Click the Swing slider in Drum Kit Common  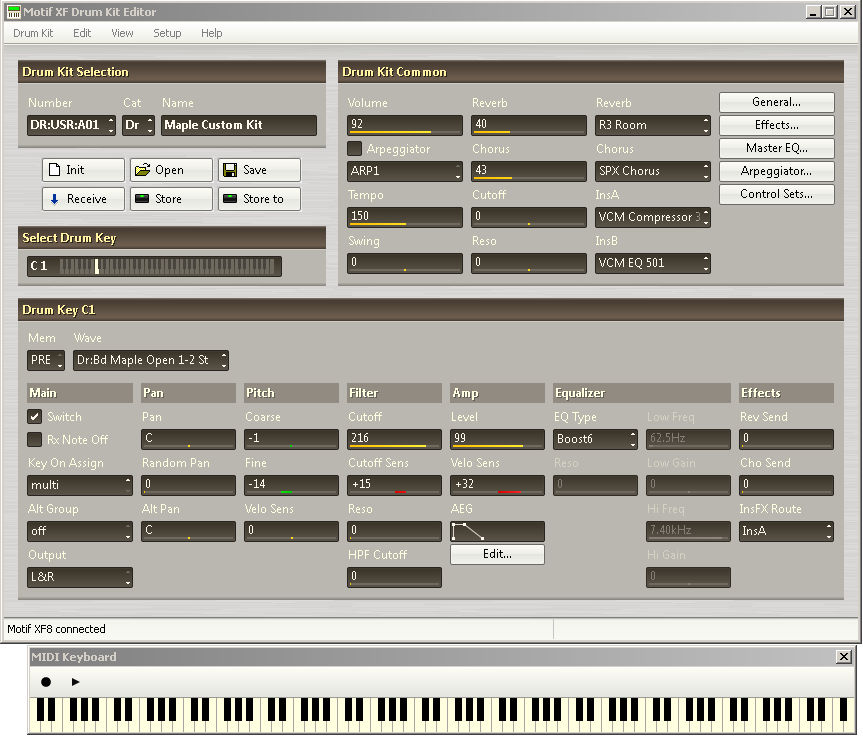[x=405, y=263]
